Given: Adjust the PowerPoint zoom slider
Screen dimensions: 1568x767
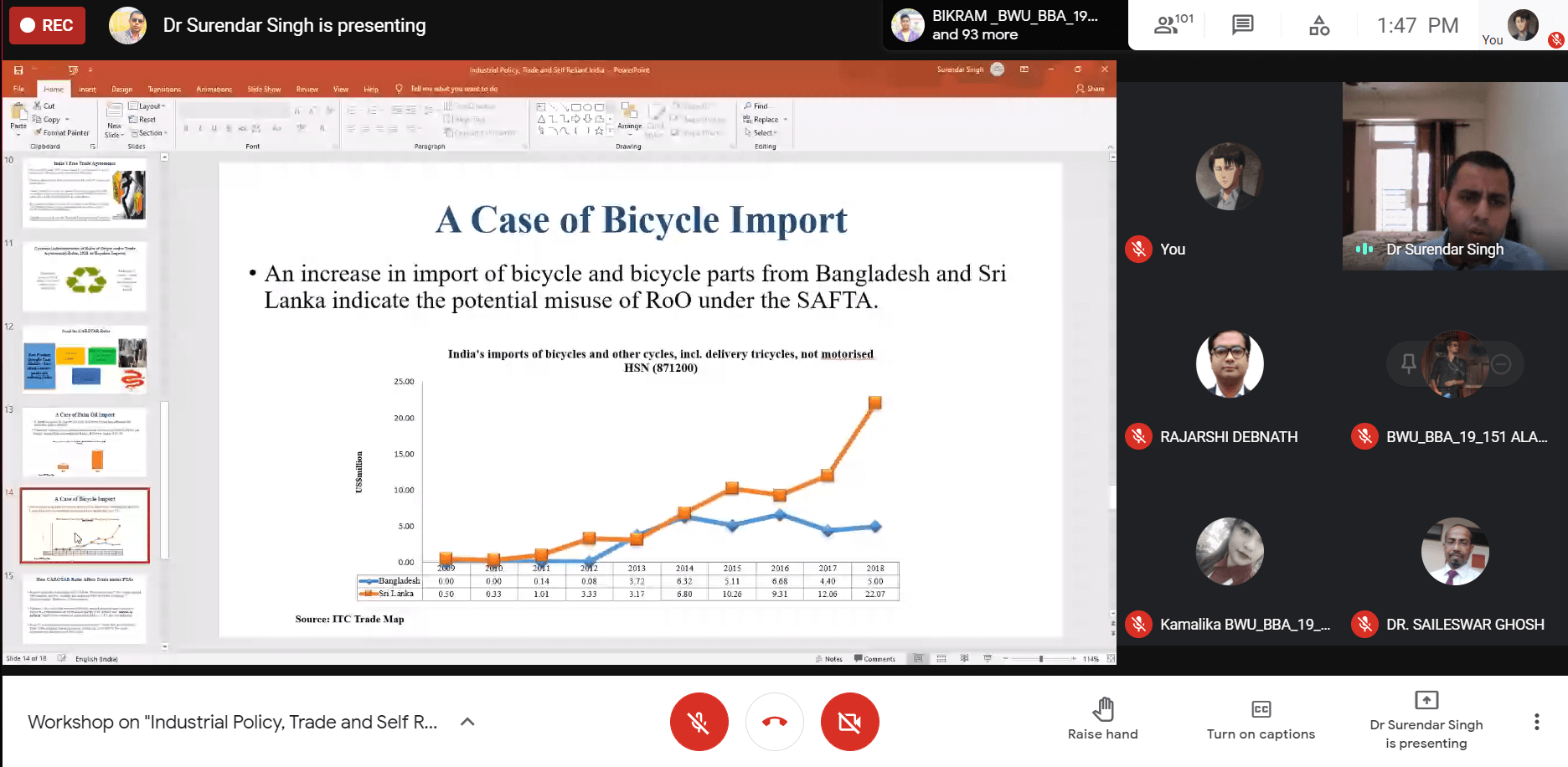Looking at the screenshot, I should pyautogui.click(x=1040, y=659).
